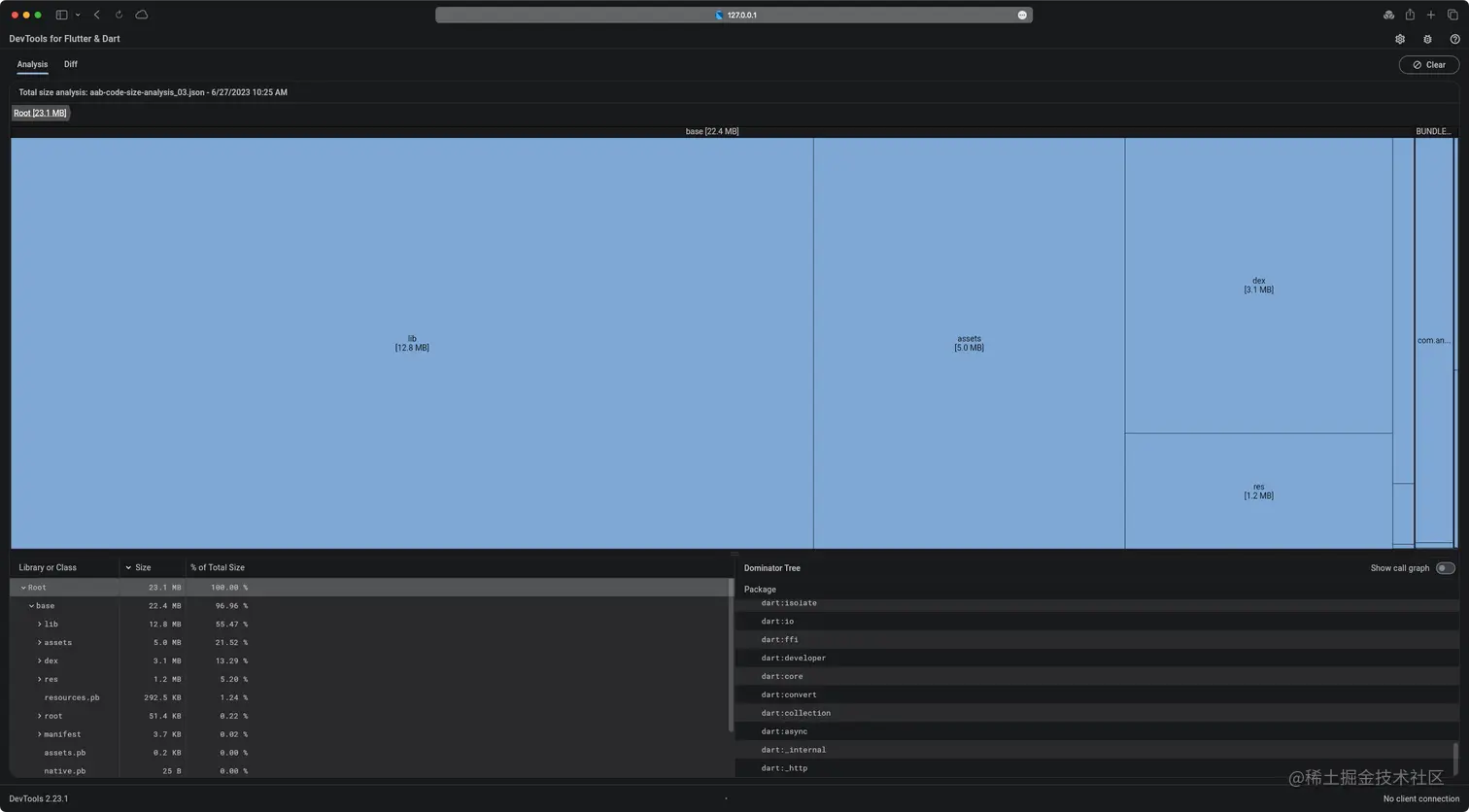Toggle the Show call graph switch
Screen dimensions: 1469x812
point(1446,568)
